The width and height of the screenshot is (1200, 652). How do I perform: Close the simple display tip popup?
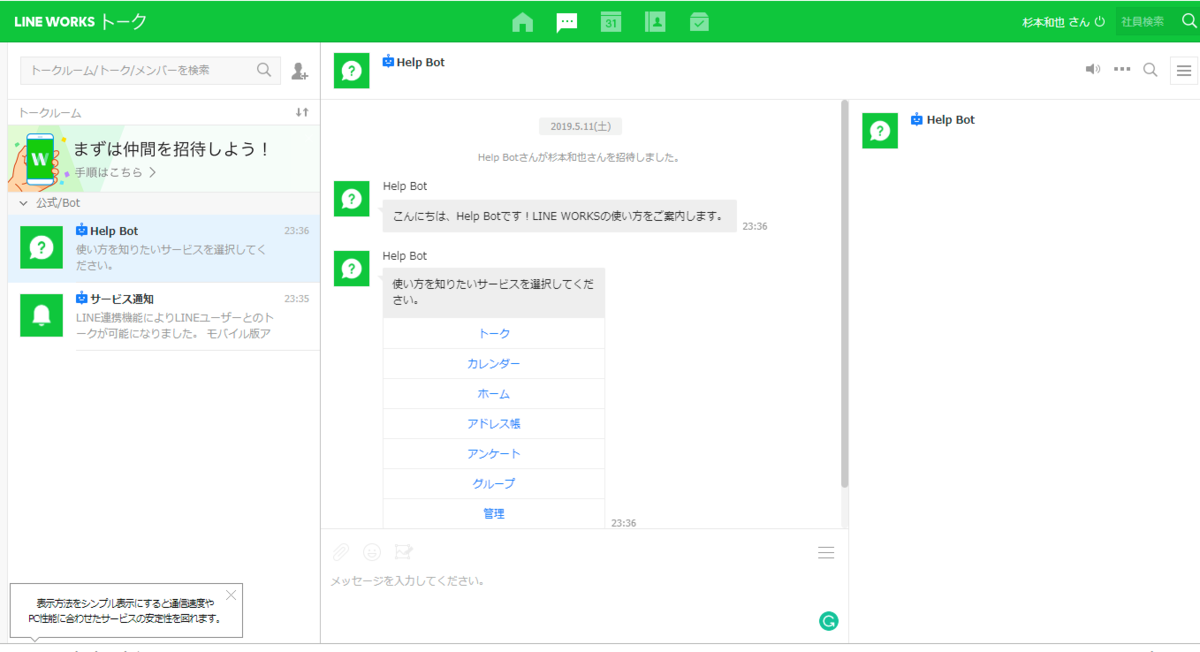231,595
